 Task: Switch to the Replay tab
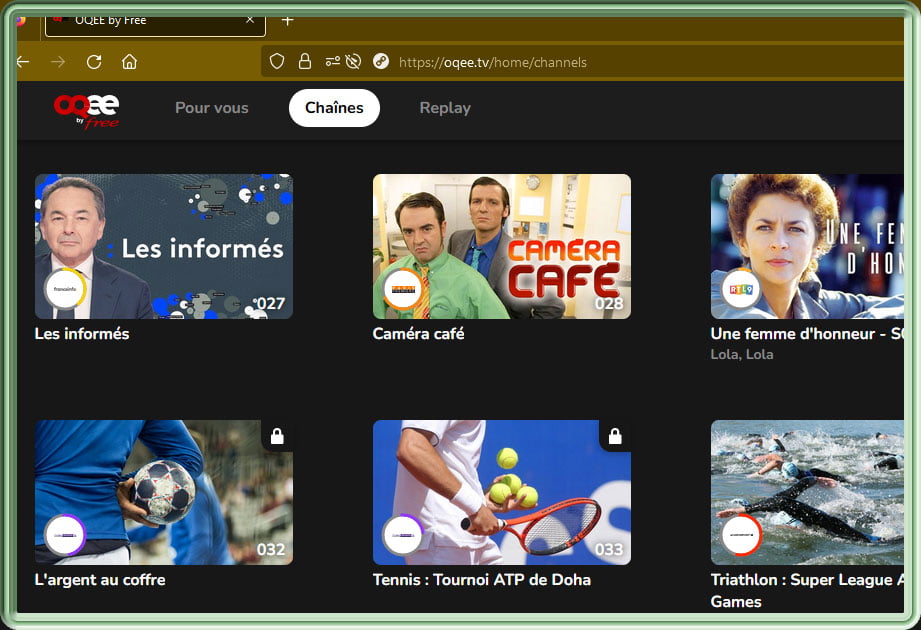coord(445,108)
